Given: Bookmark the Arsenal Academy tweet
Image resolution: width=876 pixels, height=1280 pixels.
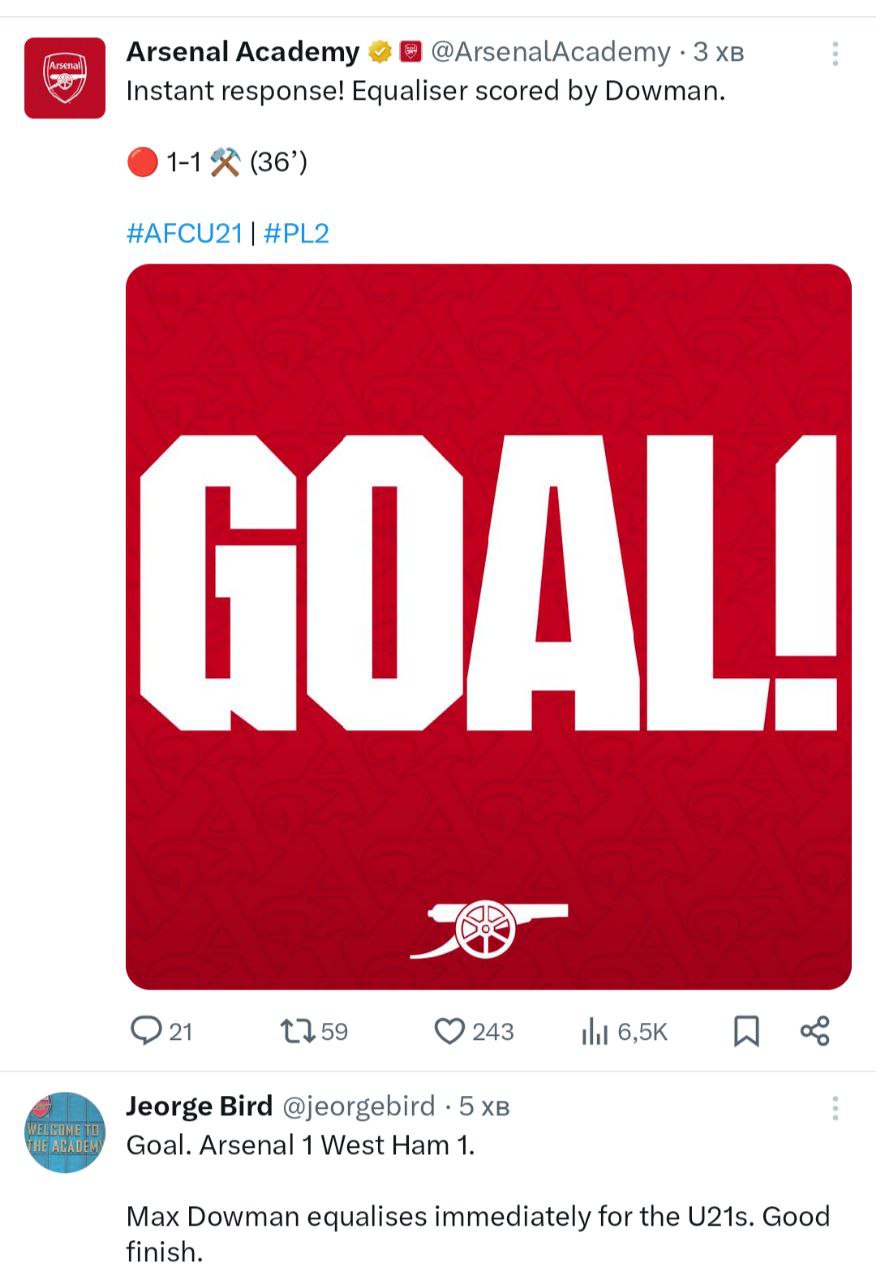Looking at the screenshot, I should click(x=746, y=1031).
